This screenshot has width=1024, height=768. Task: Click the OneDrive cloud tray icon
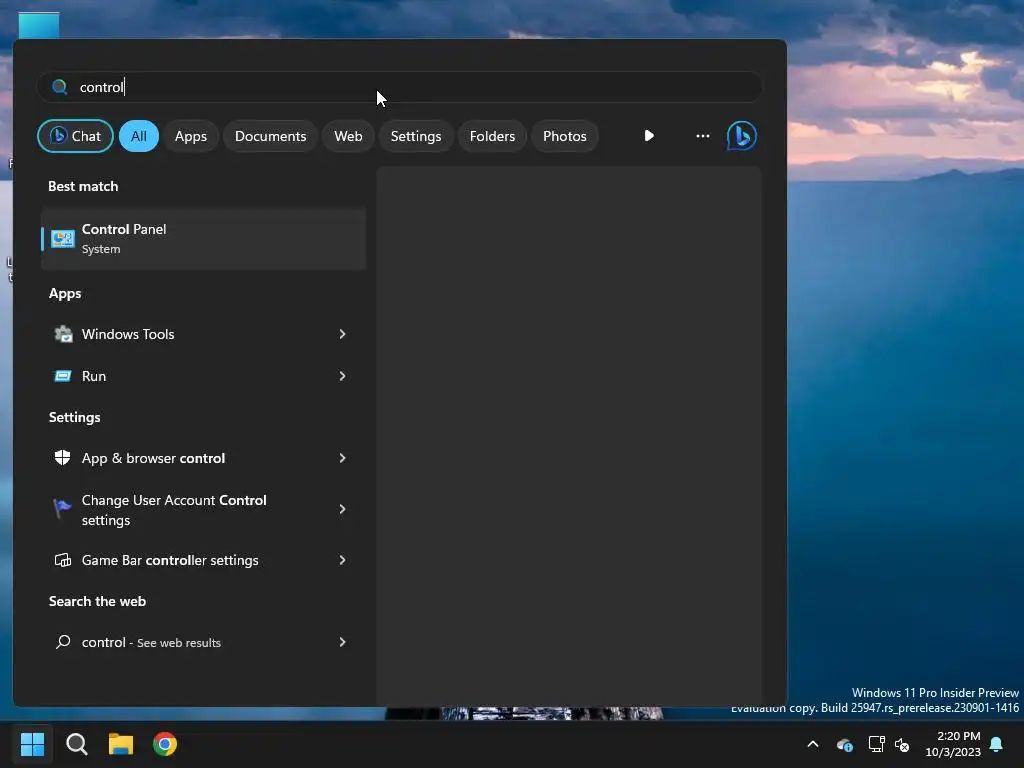pyautogui.click(x=844, y=744)
